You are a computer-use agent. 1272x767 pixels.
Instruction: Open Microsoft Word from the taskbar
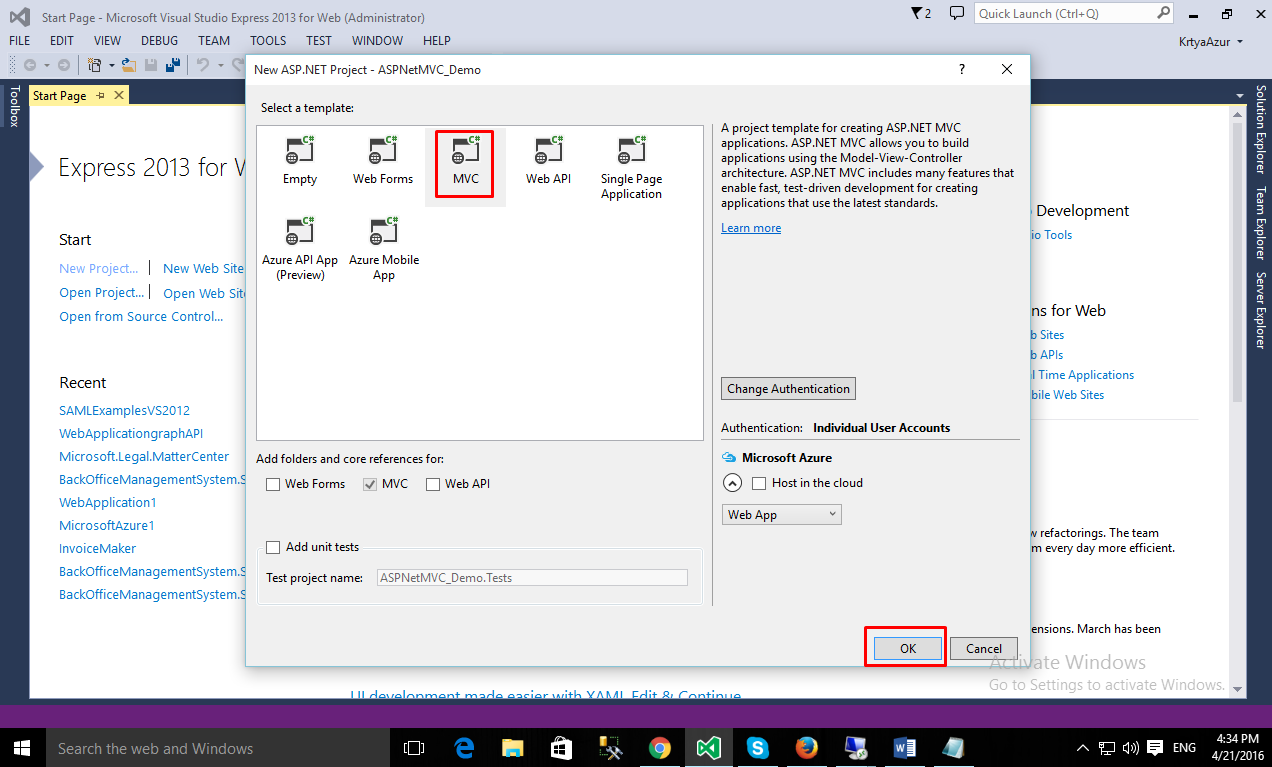pyautogui.click(x=904, y=748)
